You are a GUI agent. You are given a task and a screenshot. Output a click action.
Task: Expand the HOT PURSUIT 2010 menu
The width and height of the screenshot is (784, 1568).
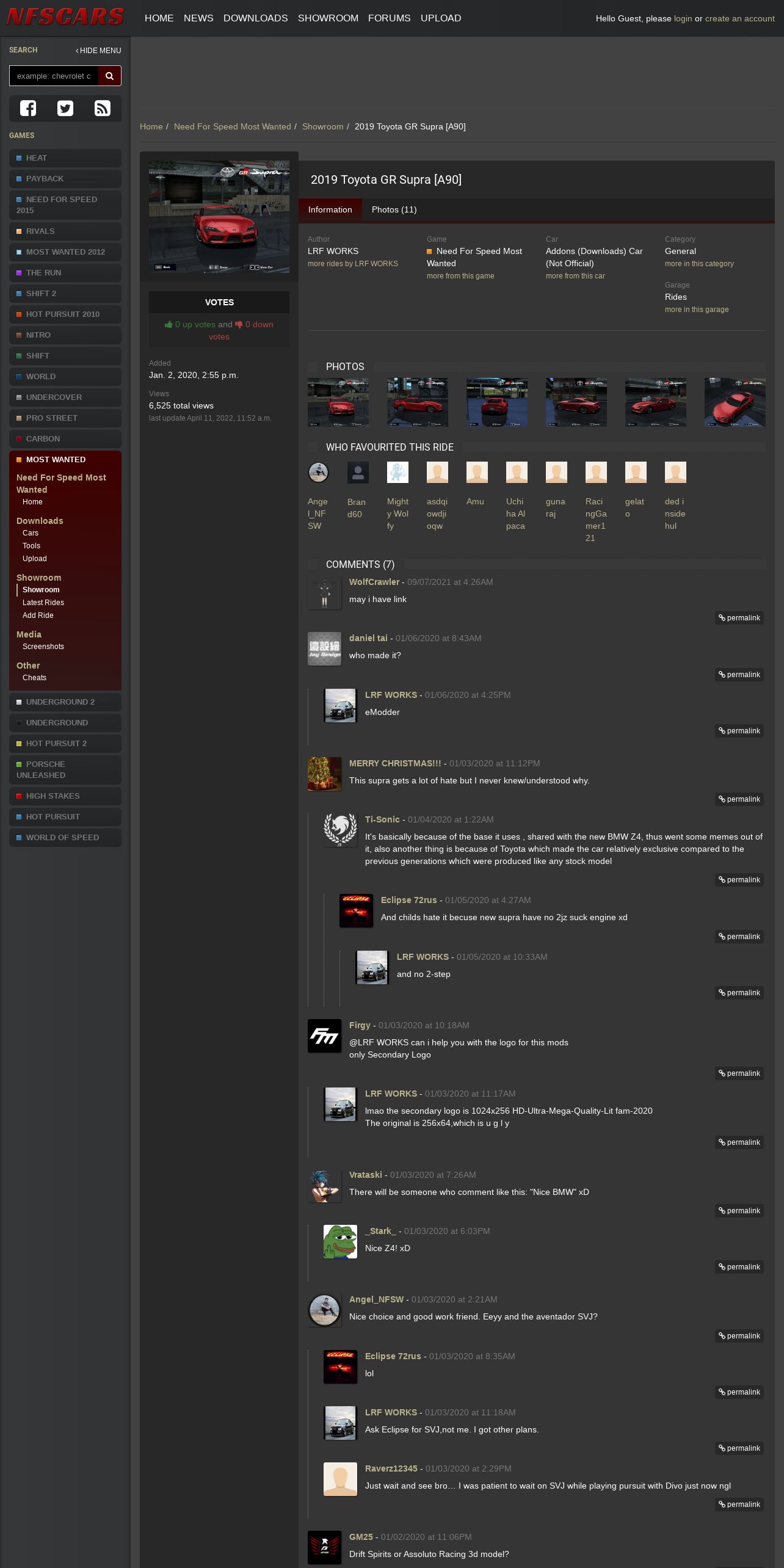tap(65, 314)
